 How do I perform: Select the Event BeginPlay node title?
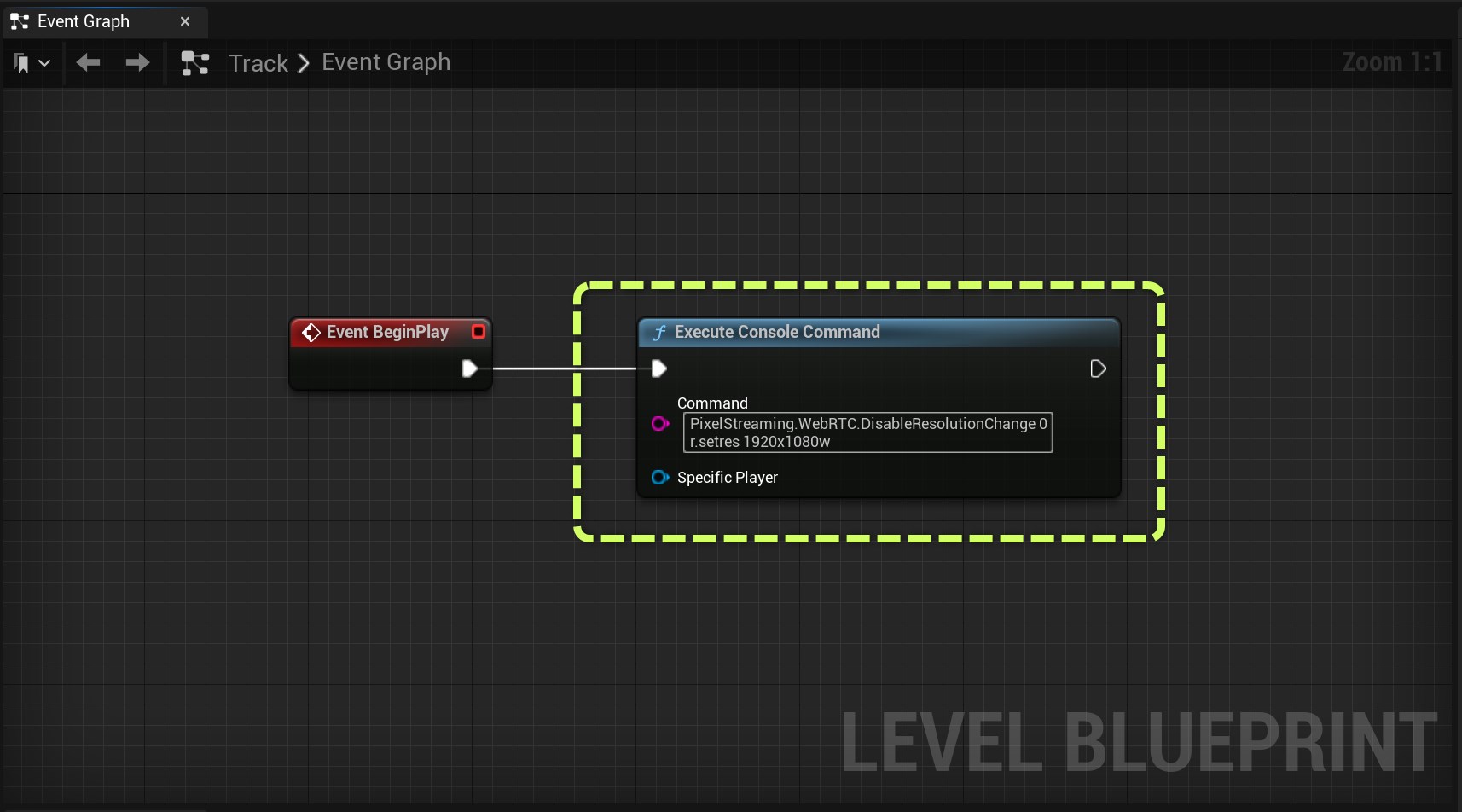(387, 332)
